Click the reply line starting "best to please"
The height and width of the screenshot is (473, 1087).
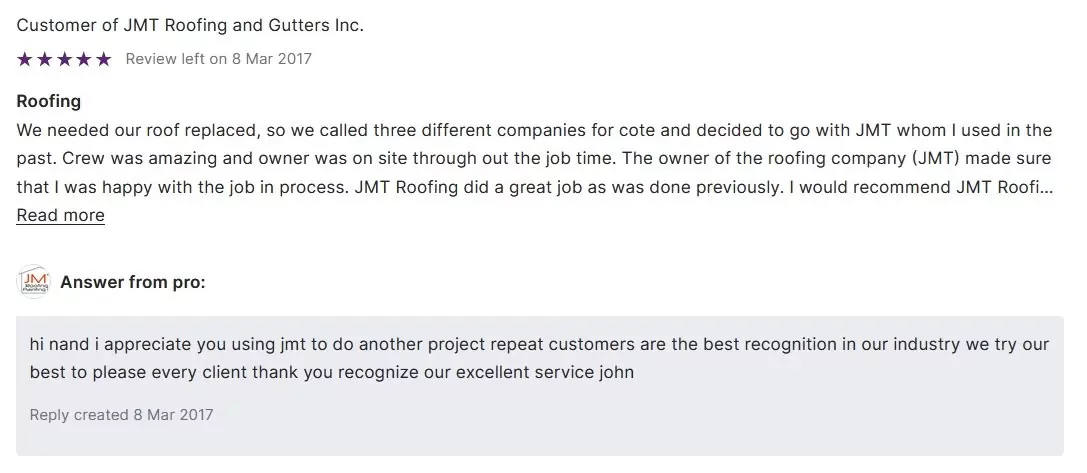pos(300,373)
